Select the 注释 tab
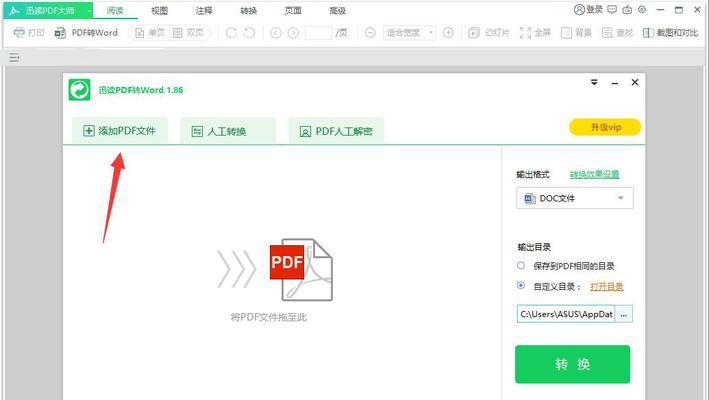The image size is (709, 400). click(204, 10)
